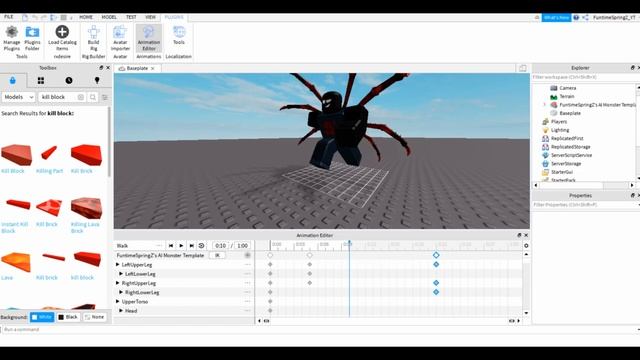
Task: Open the FuntimeSpringZ_YT account name
Action: tap(614, 18)
